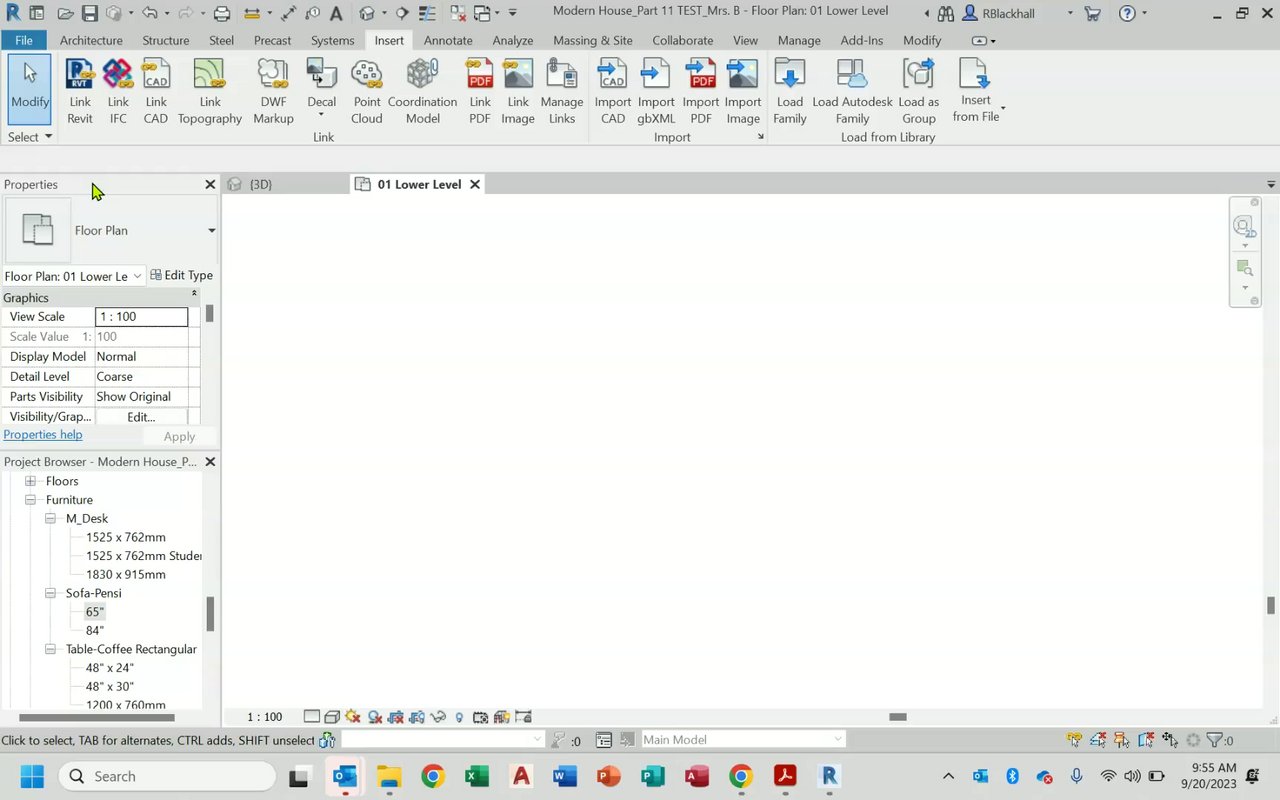Choose the Link CAD tool
The width and height of the screenshot is (1280, 800).
click(x=156, y=91)
